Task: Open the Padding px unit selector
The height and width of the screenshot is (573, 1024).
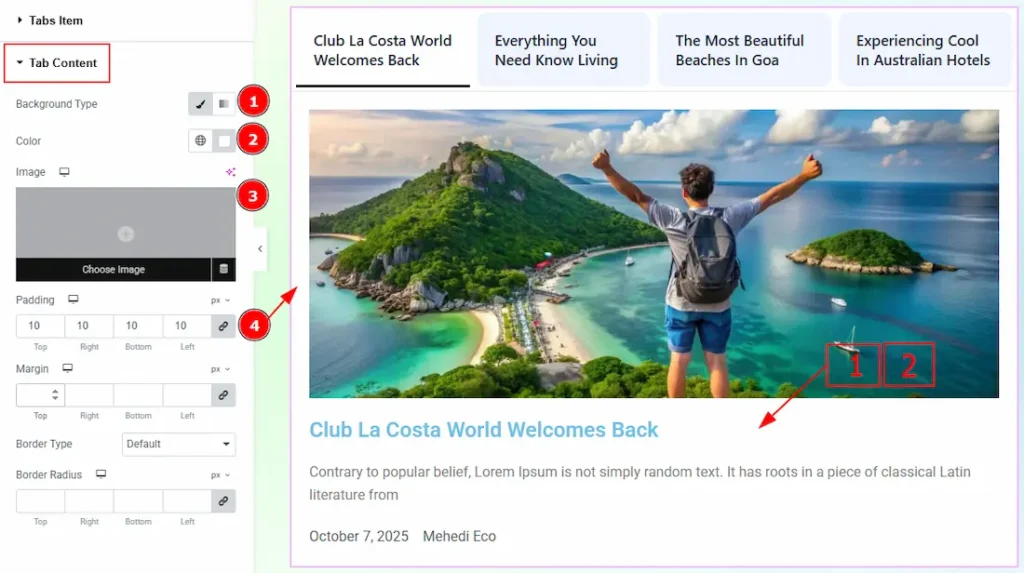Action: [x=220, y=301]
